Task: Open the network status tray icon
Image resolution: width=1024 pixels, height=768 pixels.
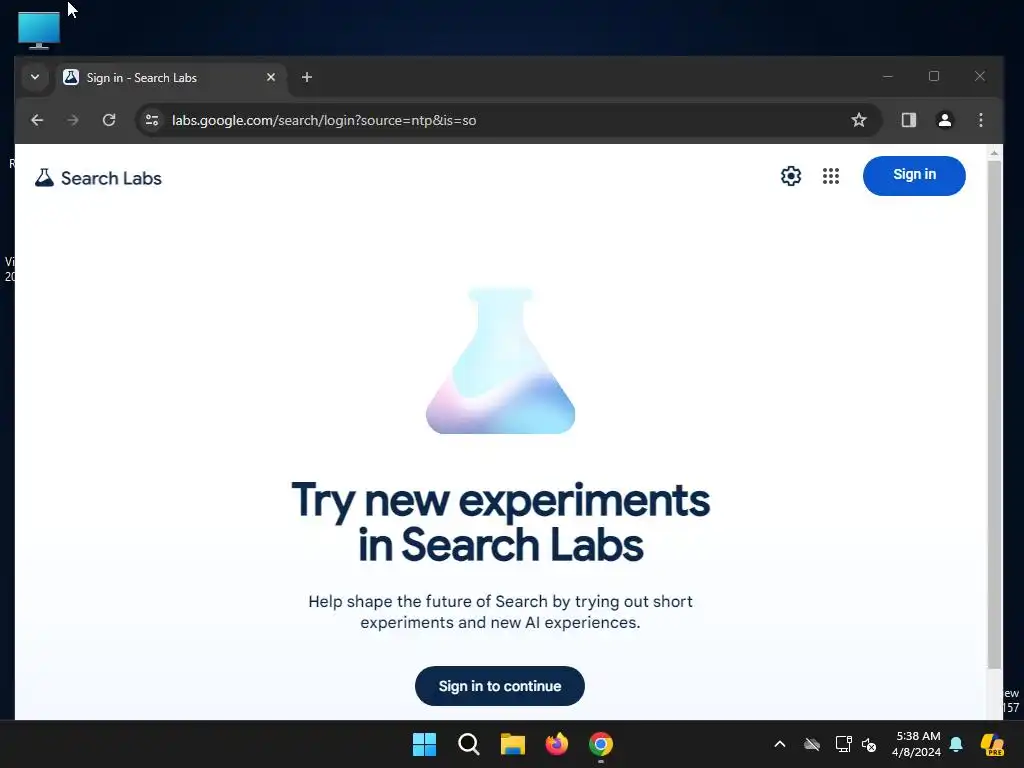Action: [x=843, y=744]
